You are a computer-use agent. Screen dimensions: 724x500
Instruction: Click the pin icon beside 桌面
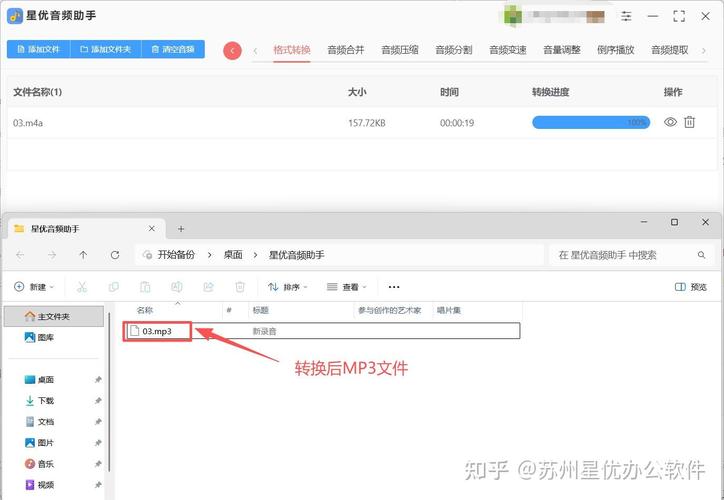tap(98, 380)
